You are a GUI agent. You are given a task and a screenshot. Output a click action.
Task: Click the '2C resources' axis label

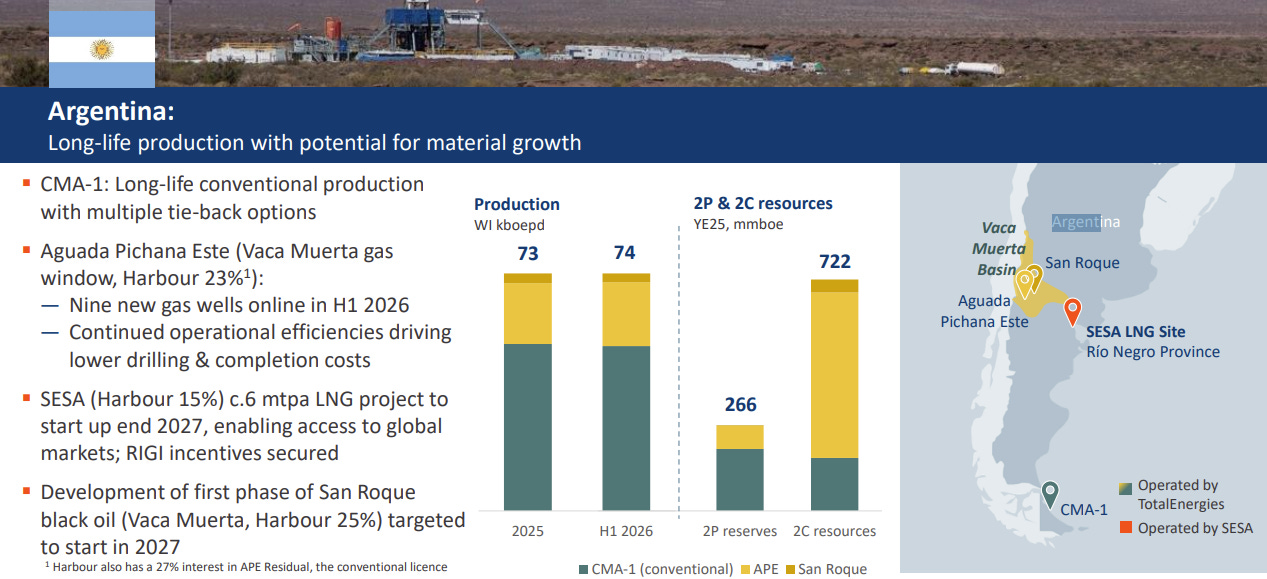[x=834, y=531]
